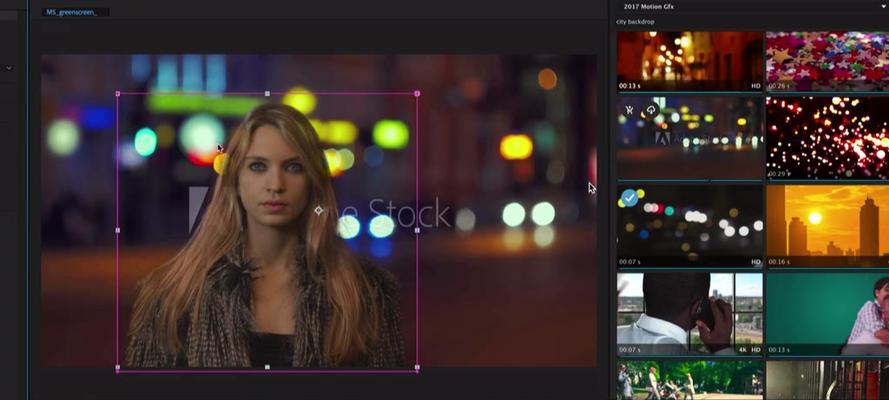
Task: Open the library dropdown arrow next to 2017 Motion Gfx
Action: click(884, 6)
